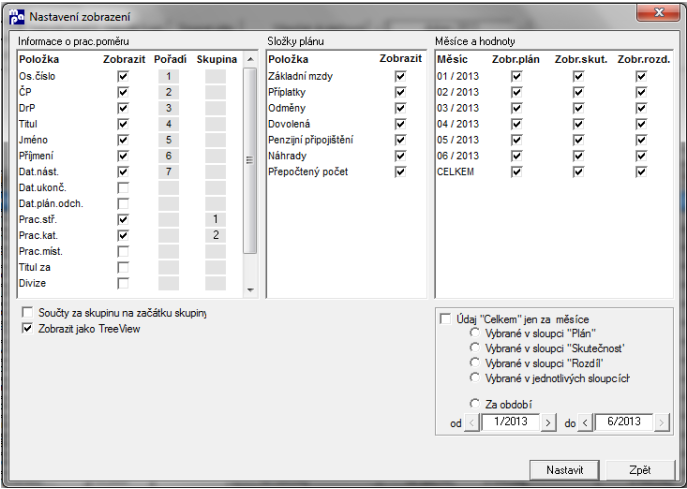Enable Zobrazit for Dat.ukonč.

[x=123, y=188]
